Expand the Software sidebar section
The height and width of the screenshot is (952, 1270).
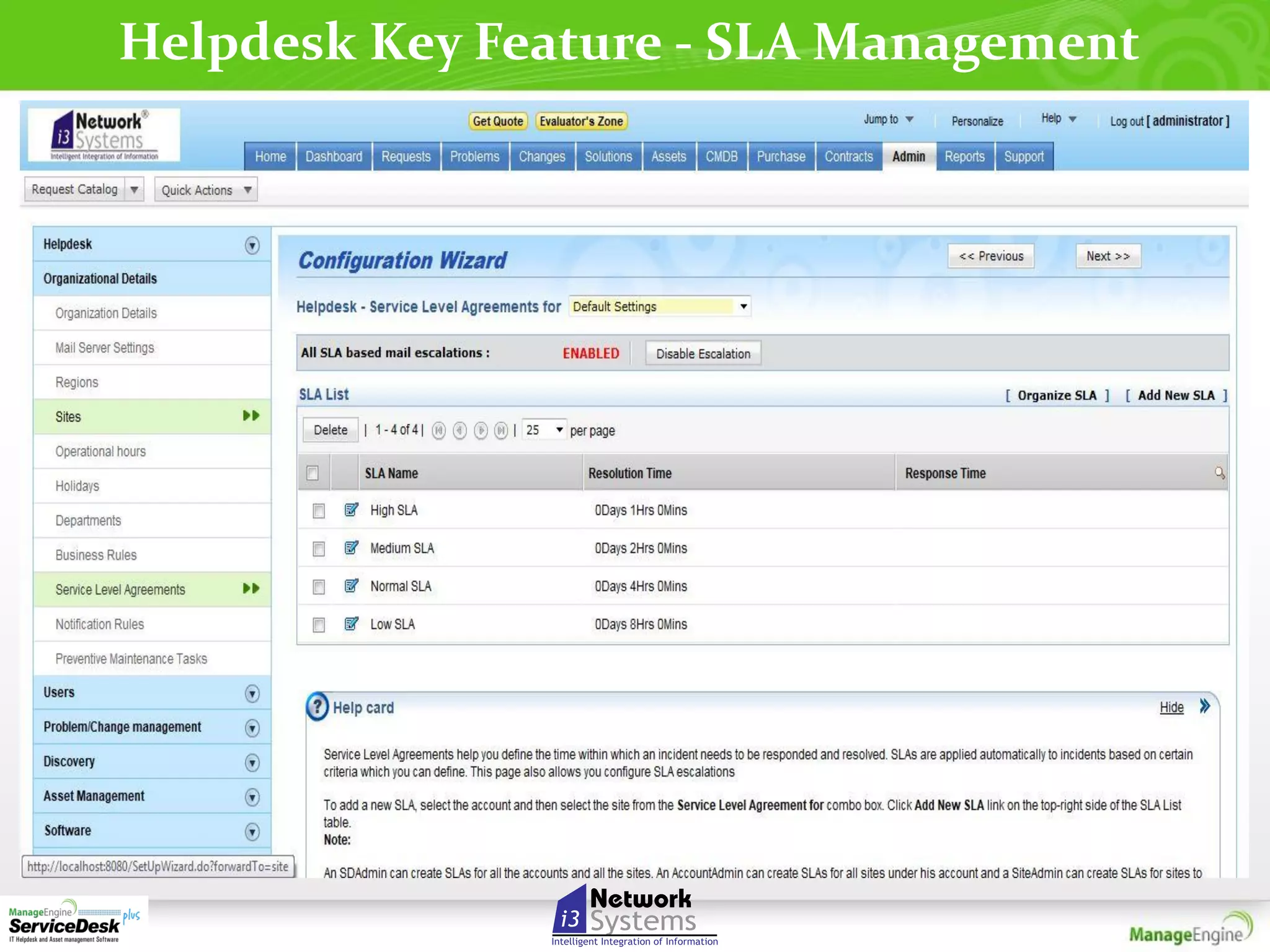pos(252,832)
